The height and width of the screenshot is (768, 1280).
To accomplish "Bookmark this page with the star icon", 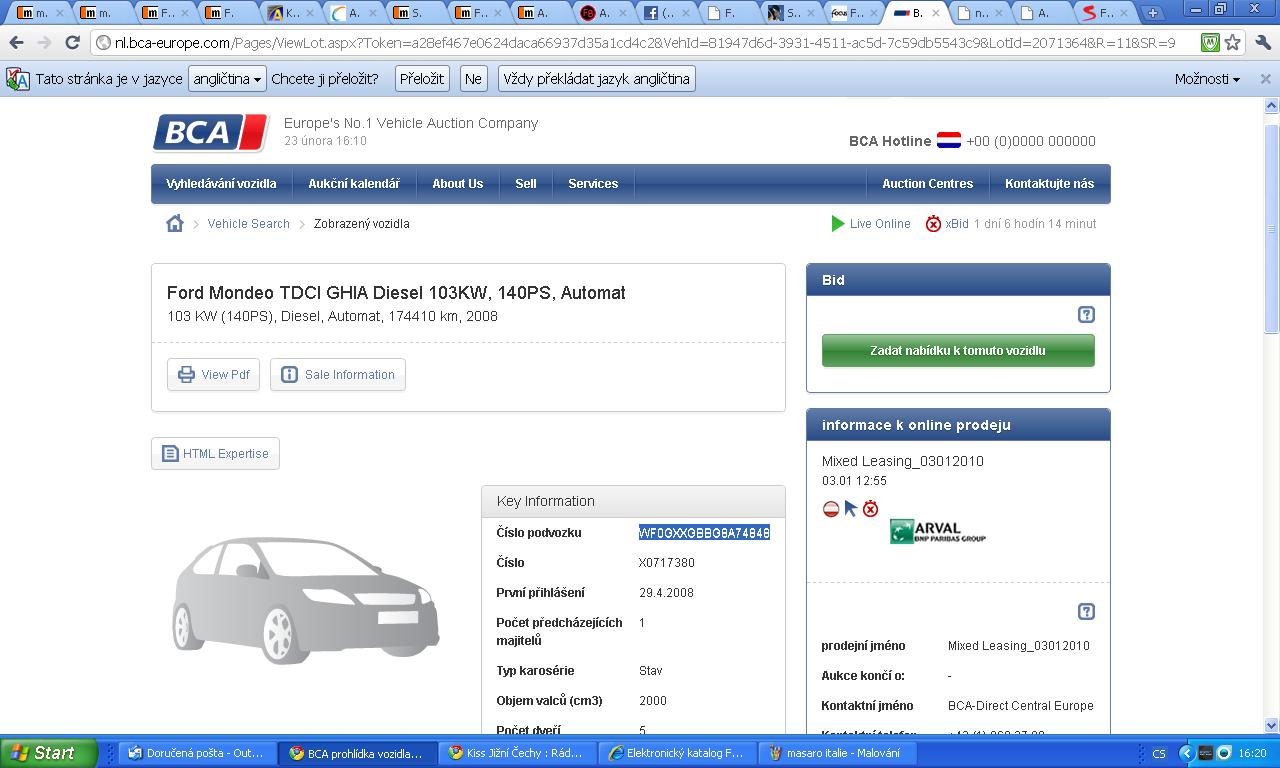I will pos(1233,43).
